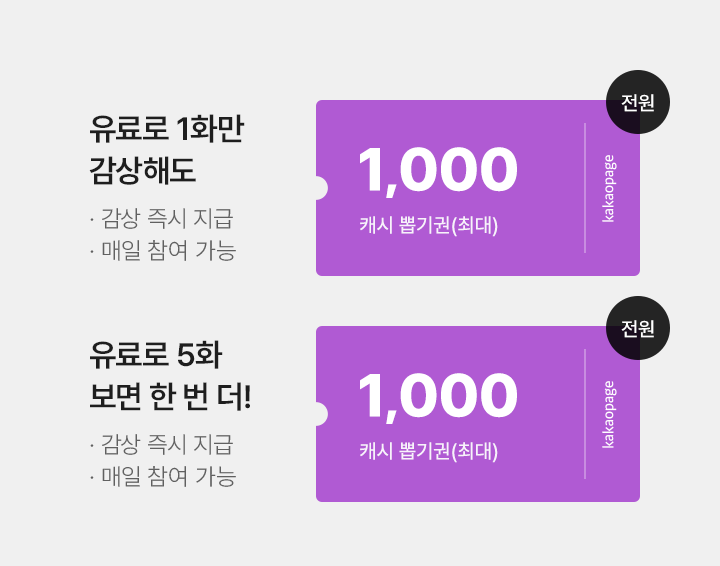Click second 감상 즉시 지급 bullet text

tap(163, 444)
